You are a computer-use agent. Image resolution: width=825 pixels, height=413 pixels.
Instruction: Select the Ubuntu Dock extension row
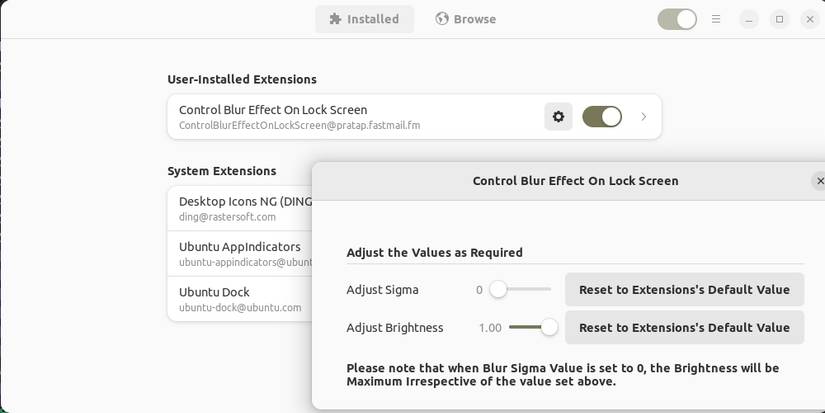240,299
